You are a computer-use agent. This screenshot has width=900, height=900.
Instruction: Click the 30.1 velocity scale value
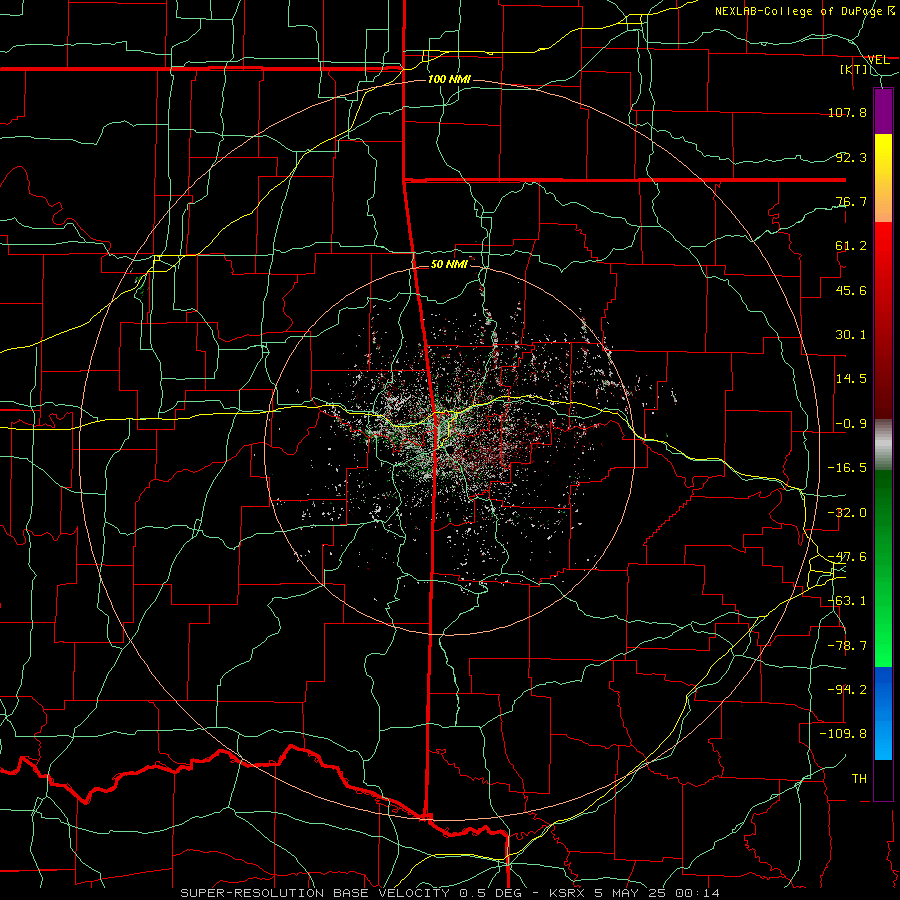(851, 335)
